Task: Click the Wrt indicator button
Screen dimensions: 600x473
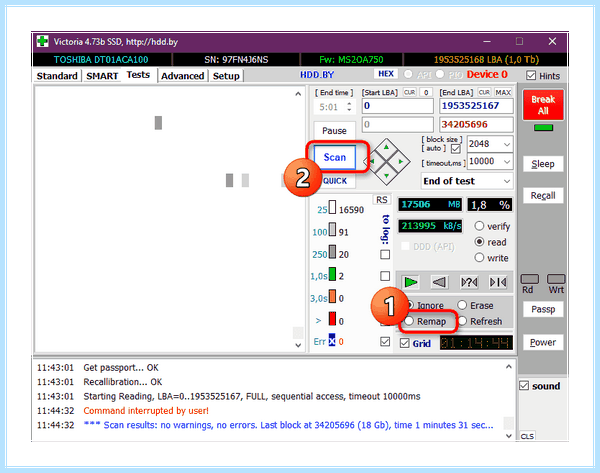Action: click(x=556, y=279)
